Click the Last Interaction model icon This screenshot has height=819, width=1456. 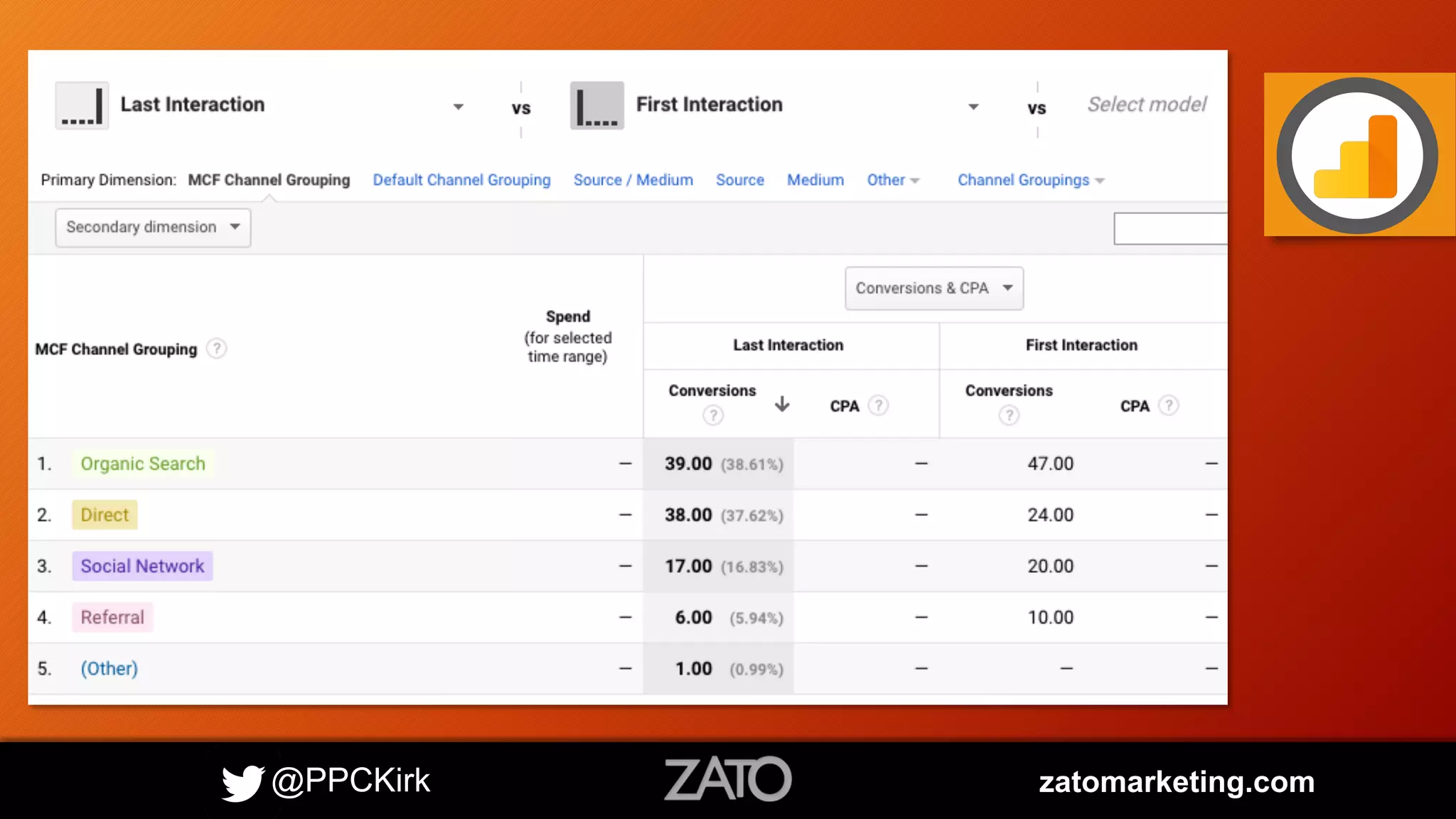point(82,105)
